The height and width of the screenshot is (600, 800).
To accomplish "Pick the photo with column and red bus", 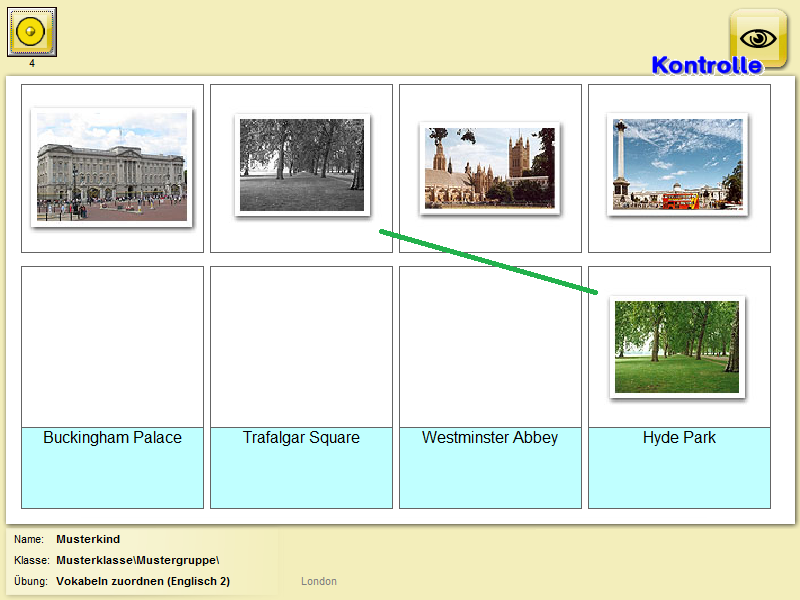I will (x=678, y=164).
